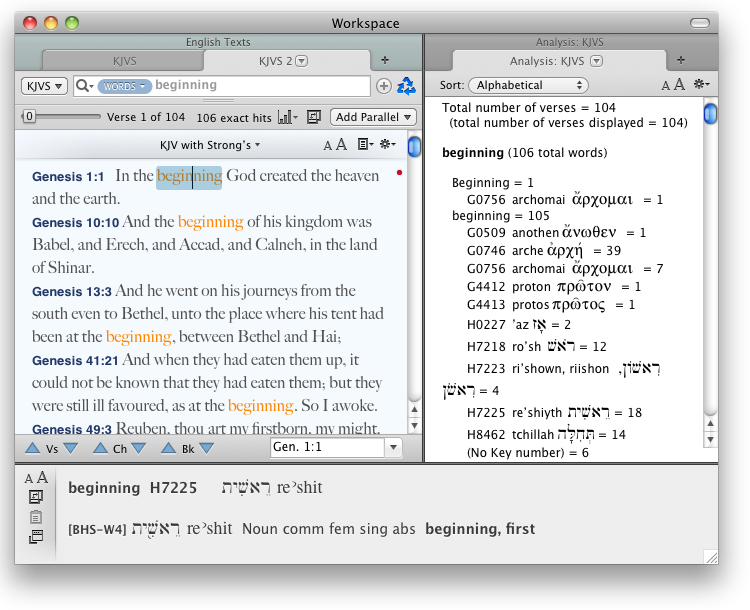Click previous verse up arrow beside Vs
This screenshot has width=750, height=610.
pyautogui.click(x=33, y=449)
